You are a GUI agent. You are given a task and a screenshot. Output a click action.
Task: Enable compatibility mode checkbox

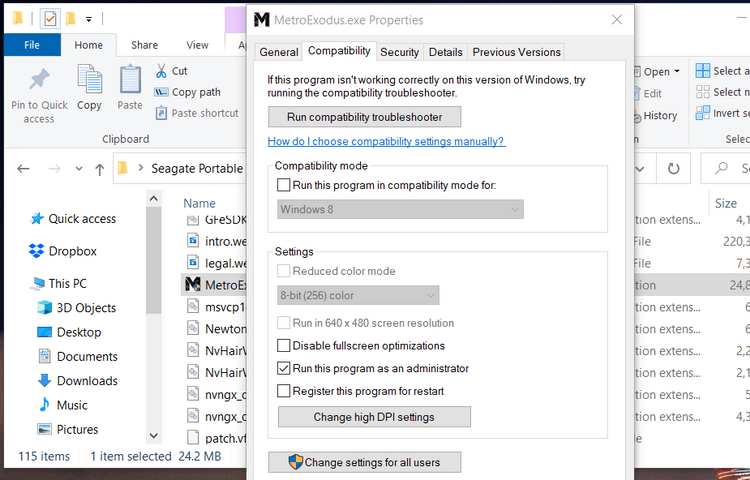[x=284, y=185]
